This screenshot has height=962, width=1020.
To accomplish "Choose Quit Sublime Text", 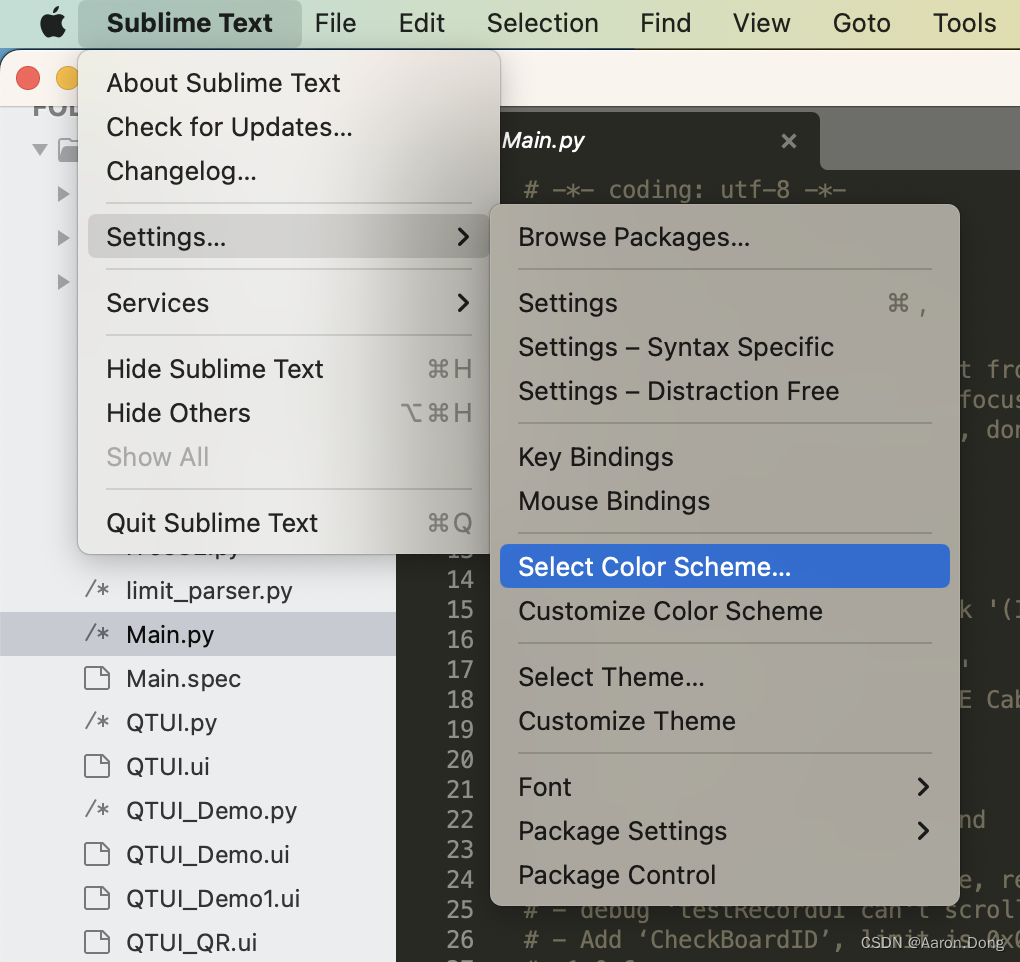I will (x=289, y=523).
